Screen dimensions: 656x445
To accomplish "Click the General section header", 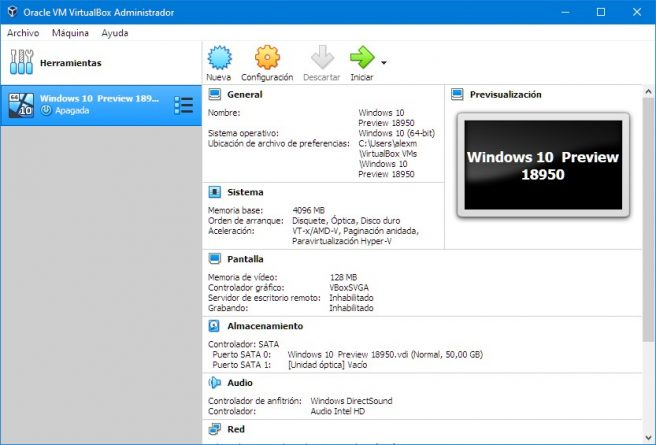I will [244, 95].
